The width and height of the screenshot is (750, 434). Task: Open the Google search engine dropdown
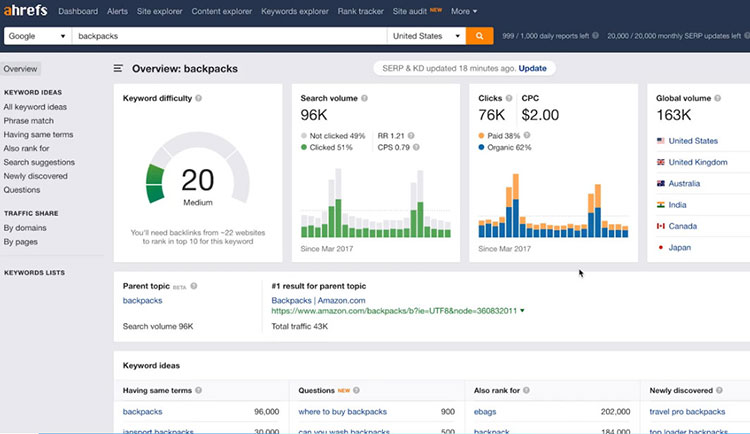[36, 36]
